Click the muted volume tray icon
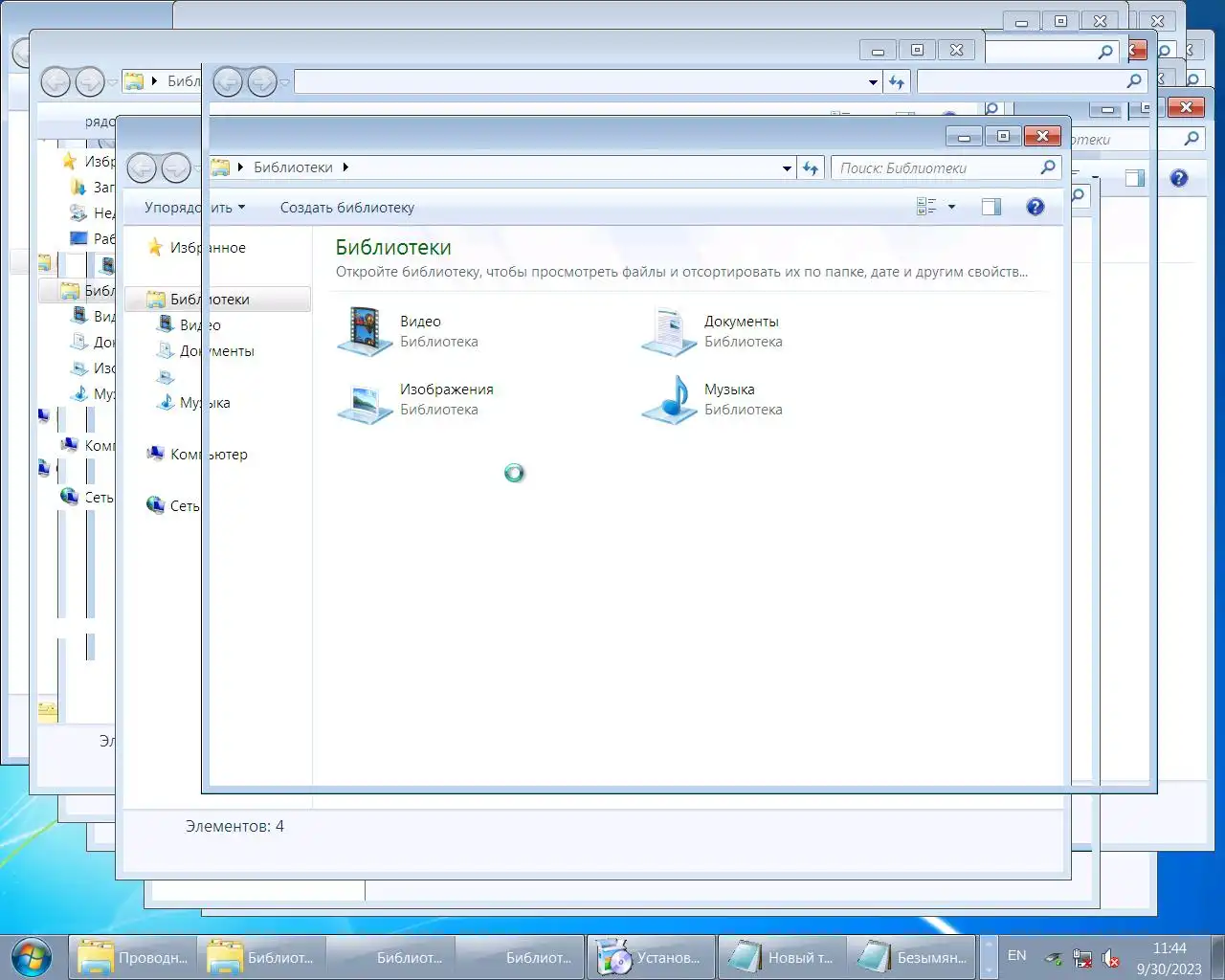 [x=1111, y=958]
